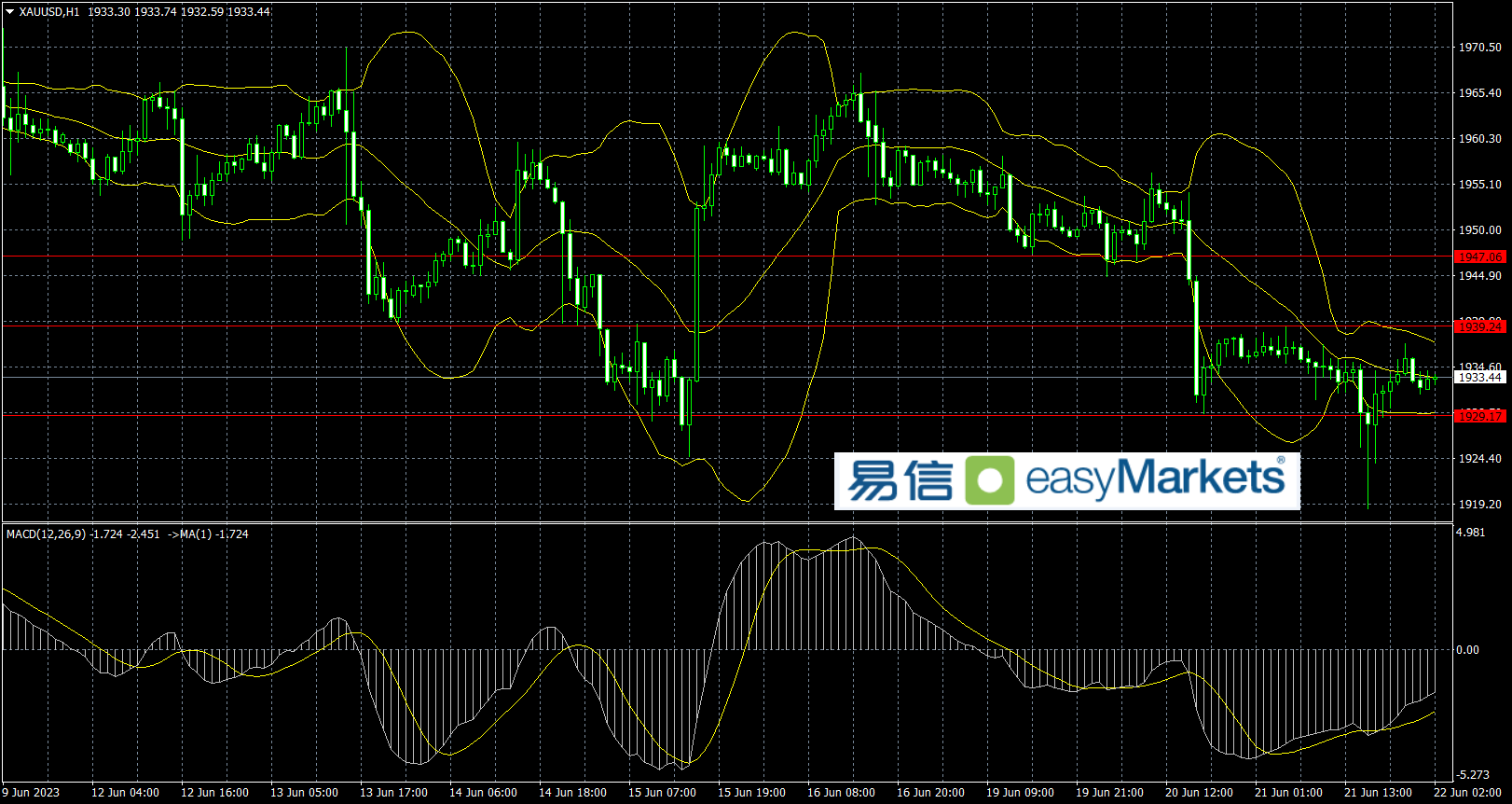Click the 13 Jun 17:00 time label
The height and width of the screenshot is (804, 1512).
393,793
